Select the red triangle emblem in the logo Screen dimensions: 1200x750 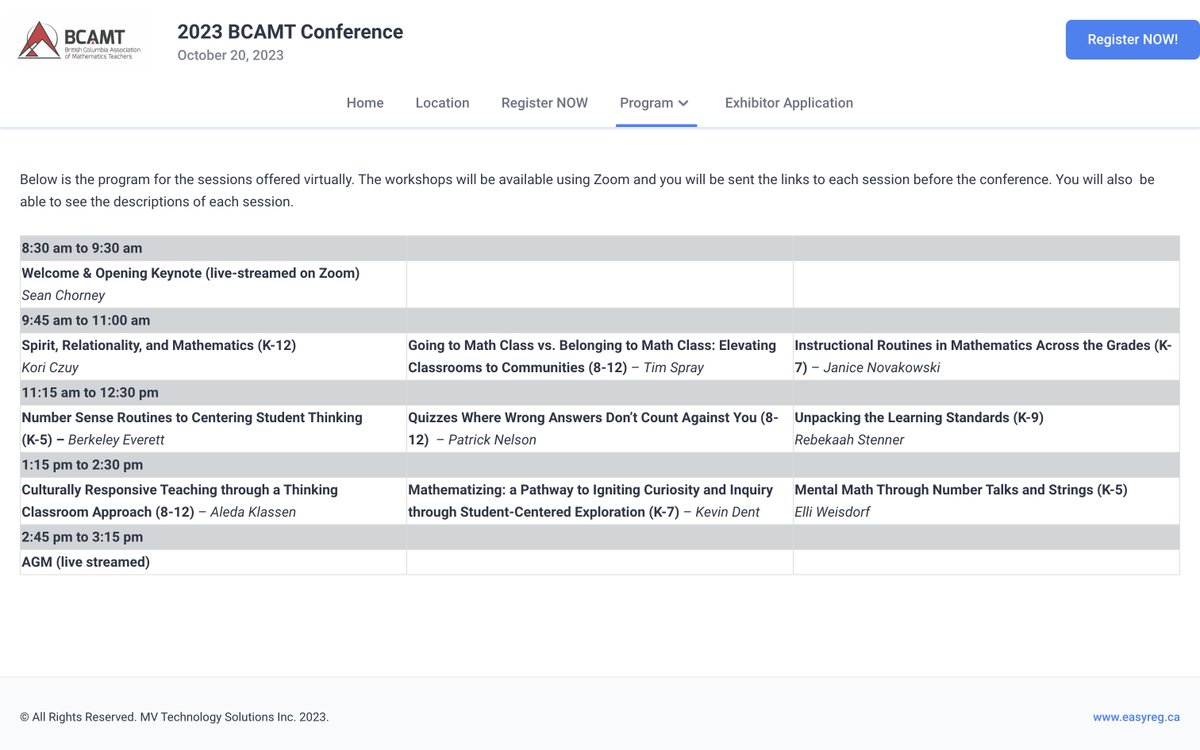[38, 38]
